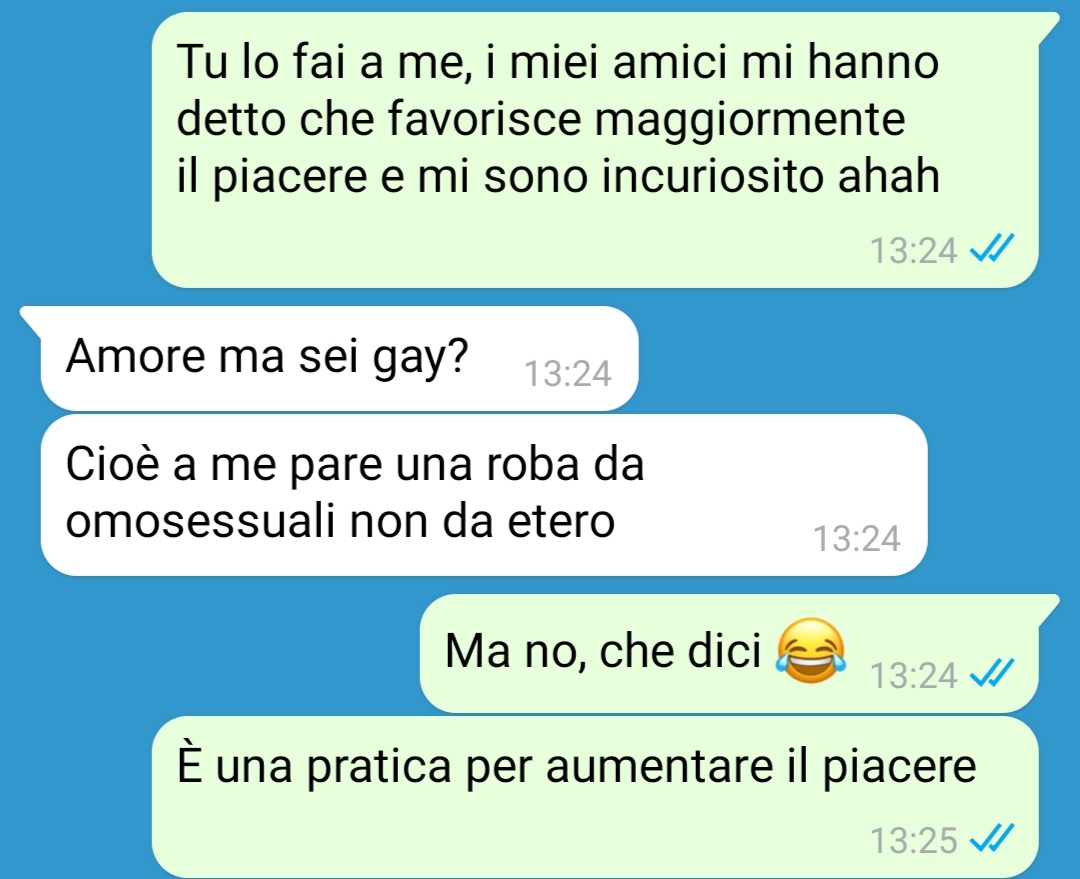Select the 'È una pratica per aumentare' message
Image resolution: width=1080 pixels, height=879 pixels.
pyautogui.click(x=595, y=796)
